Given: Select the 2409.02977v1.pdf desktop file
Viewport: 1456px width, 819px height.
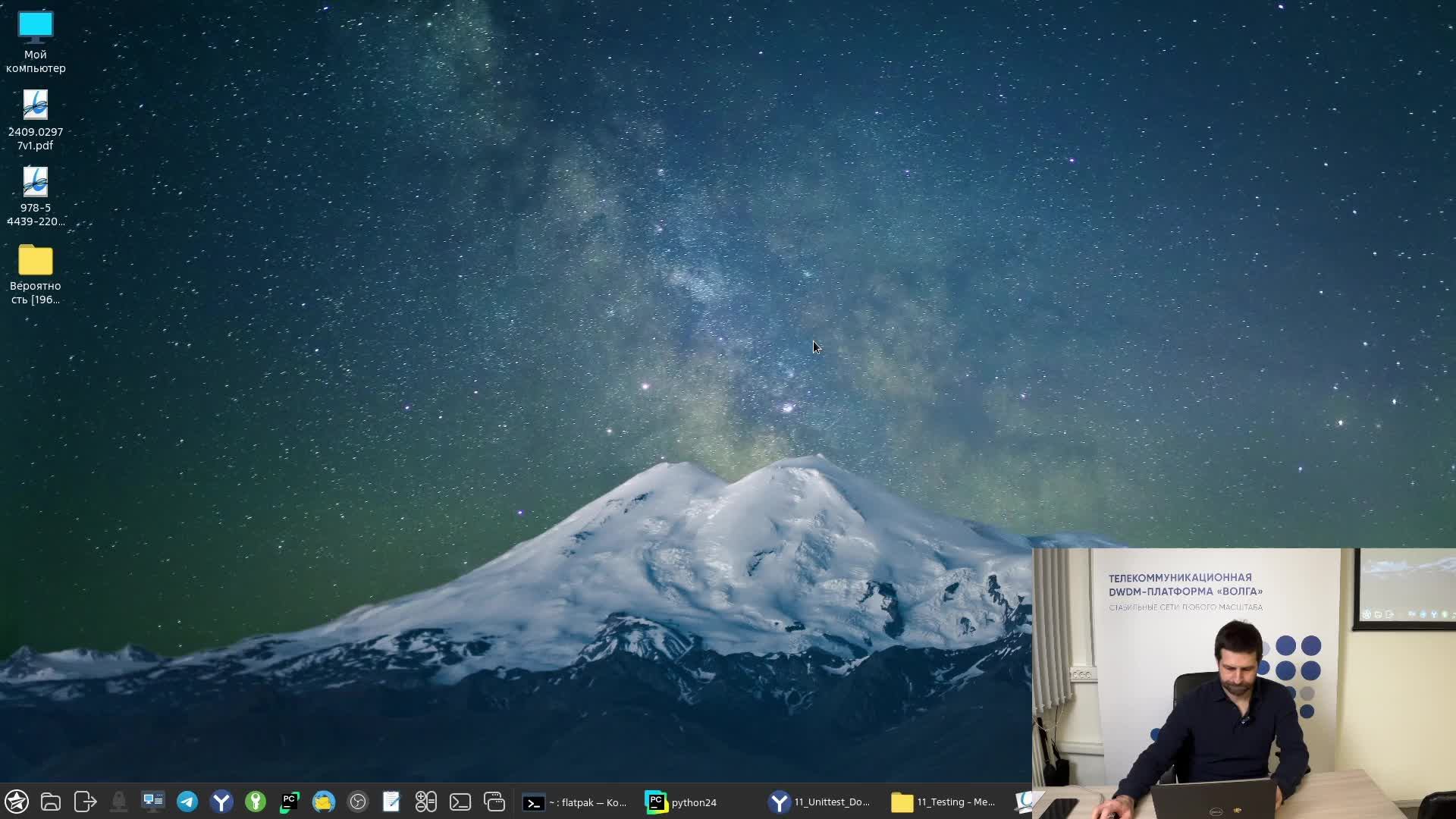Looking at the screenshot, I should click(36, 120).
